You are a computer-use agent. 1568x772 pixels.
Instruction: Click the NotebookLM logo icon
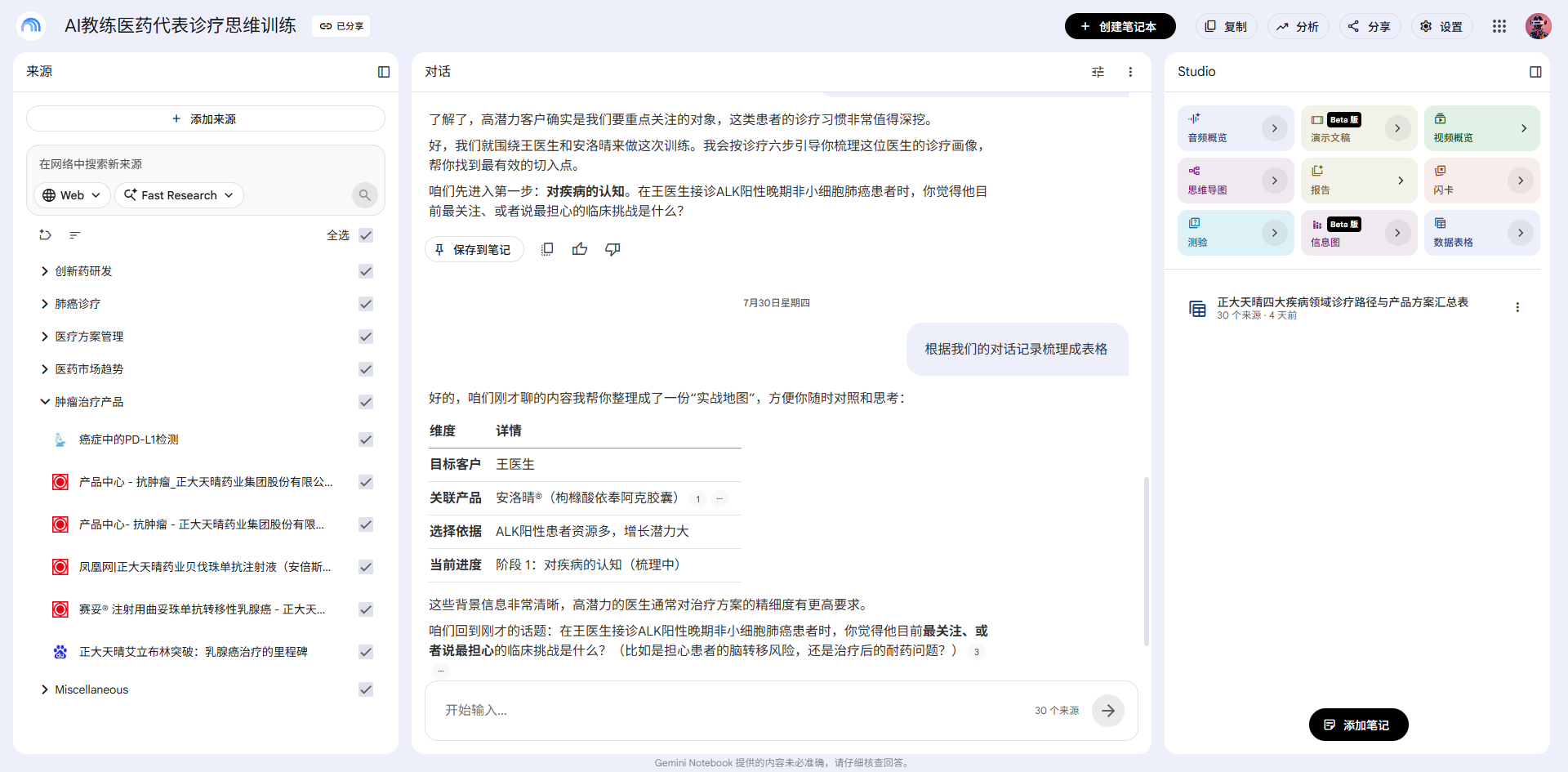pos(31,26)
